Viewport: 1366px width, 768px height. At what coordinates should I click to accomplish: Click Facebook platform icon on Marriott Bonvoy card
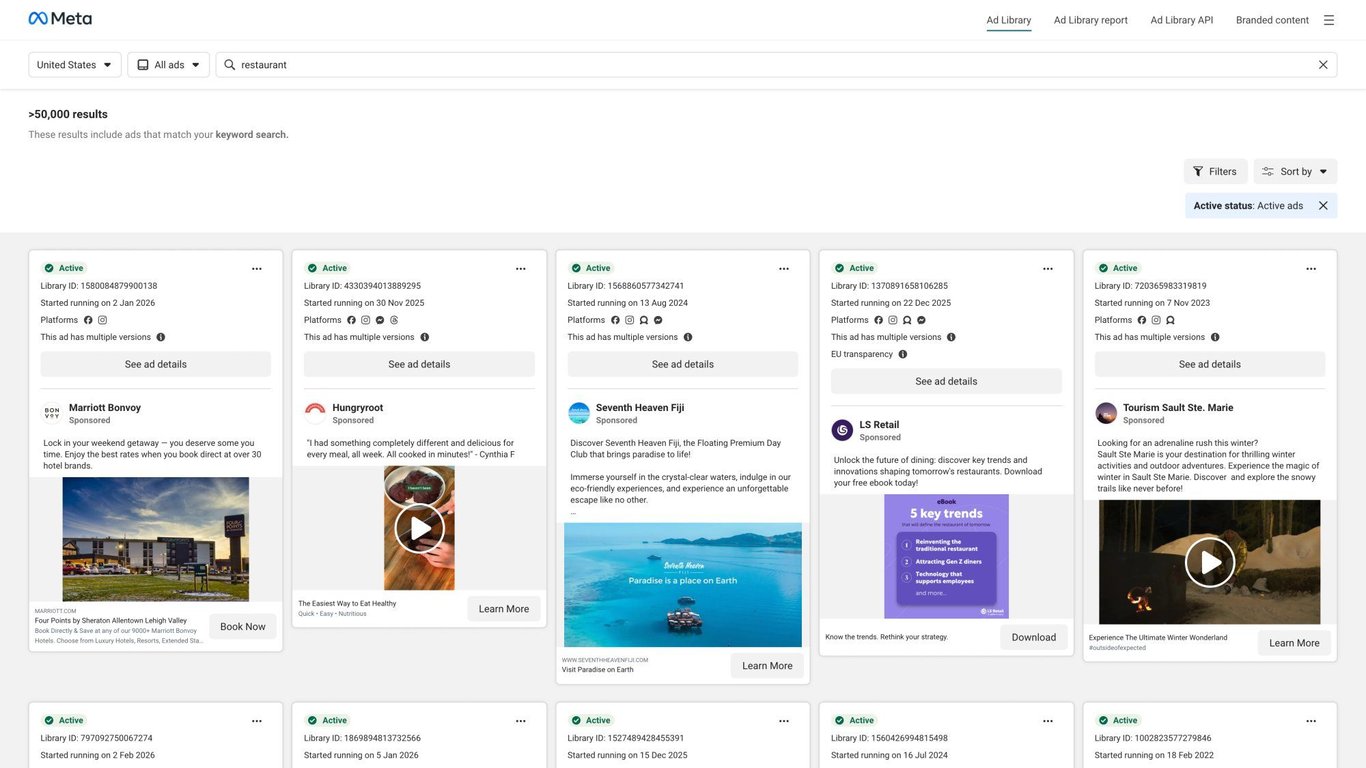(88, 320)
